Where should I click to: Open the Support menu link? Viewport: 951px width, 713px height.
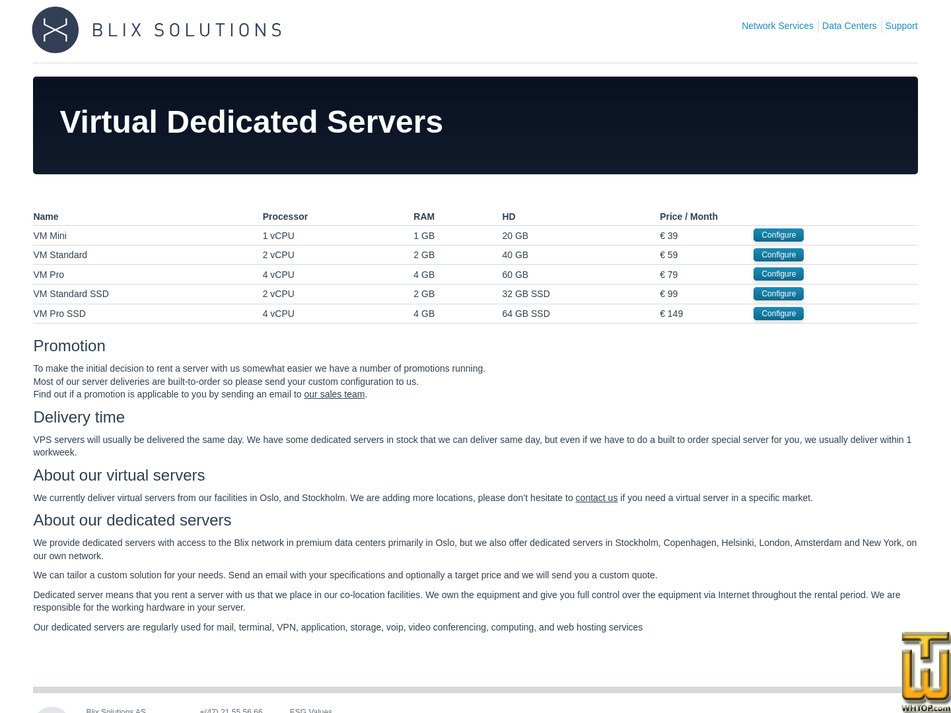point(901,26)
